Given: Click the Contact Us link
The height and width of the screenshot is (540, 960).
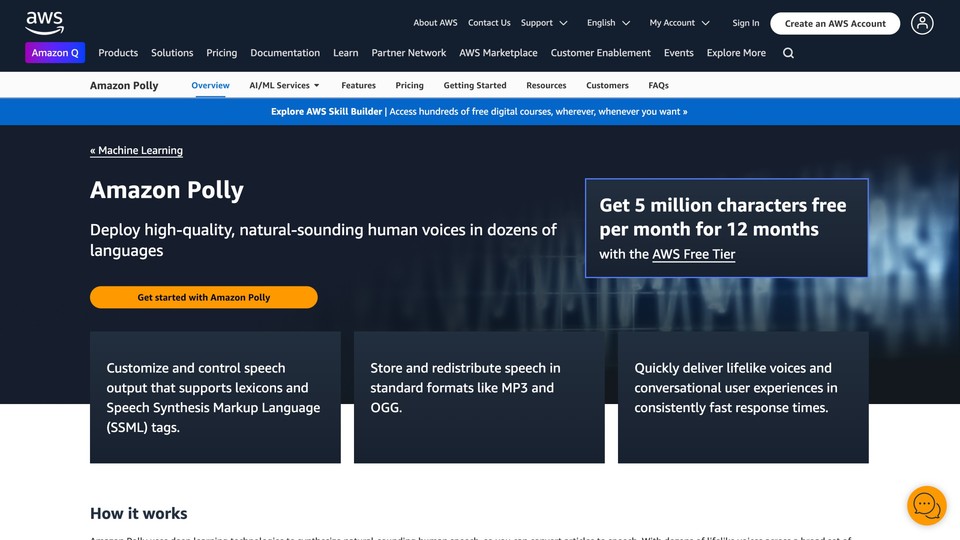Looking at the screenshot, I should coord(489,23).
